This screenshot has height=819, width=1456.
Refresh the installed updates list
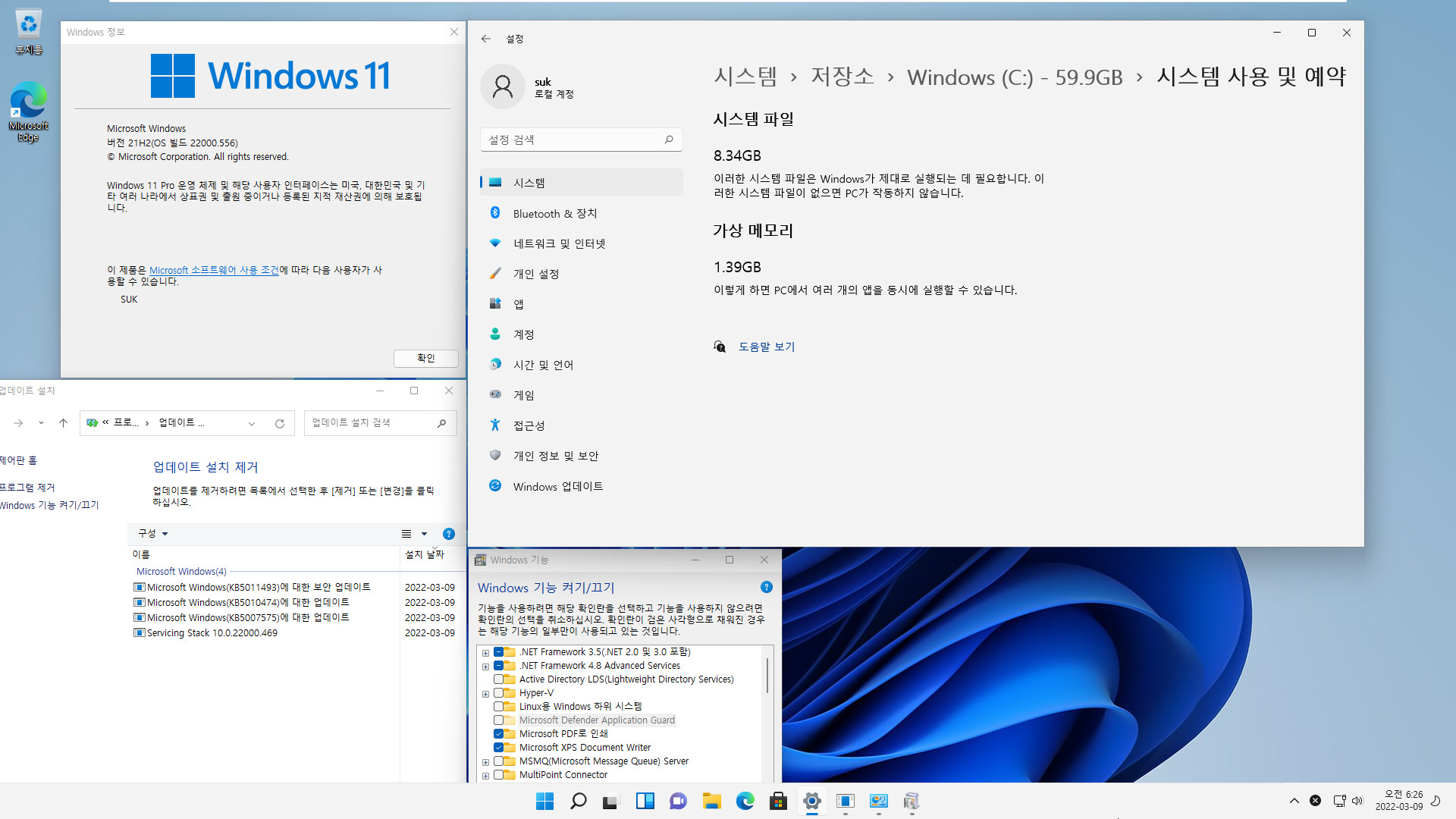280,424
